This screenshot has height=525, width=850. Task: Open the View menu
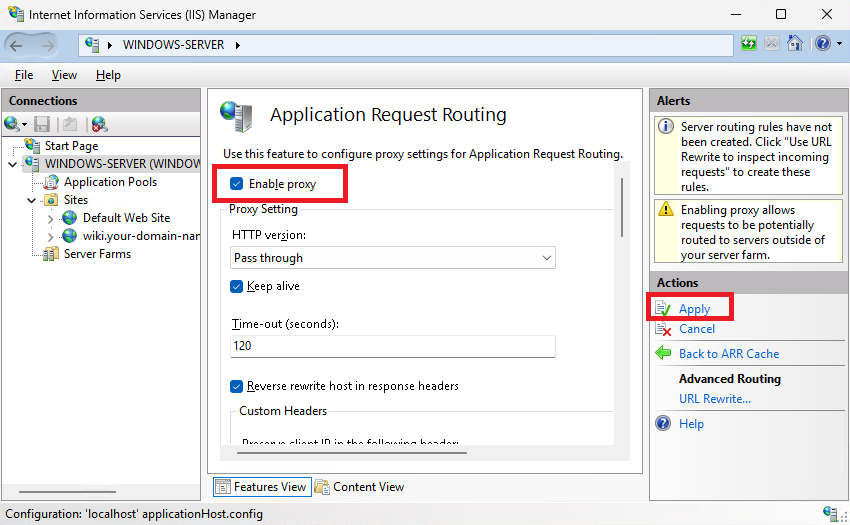[x=64, y=75]
